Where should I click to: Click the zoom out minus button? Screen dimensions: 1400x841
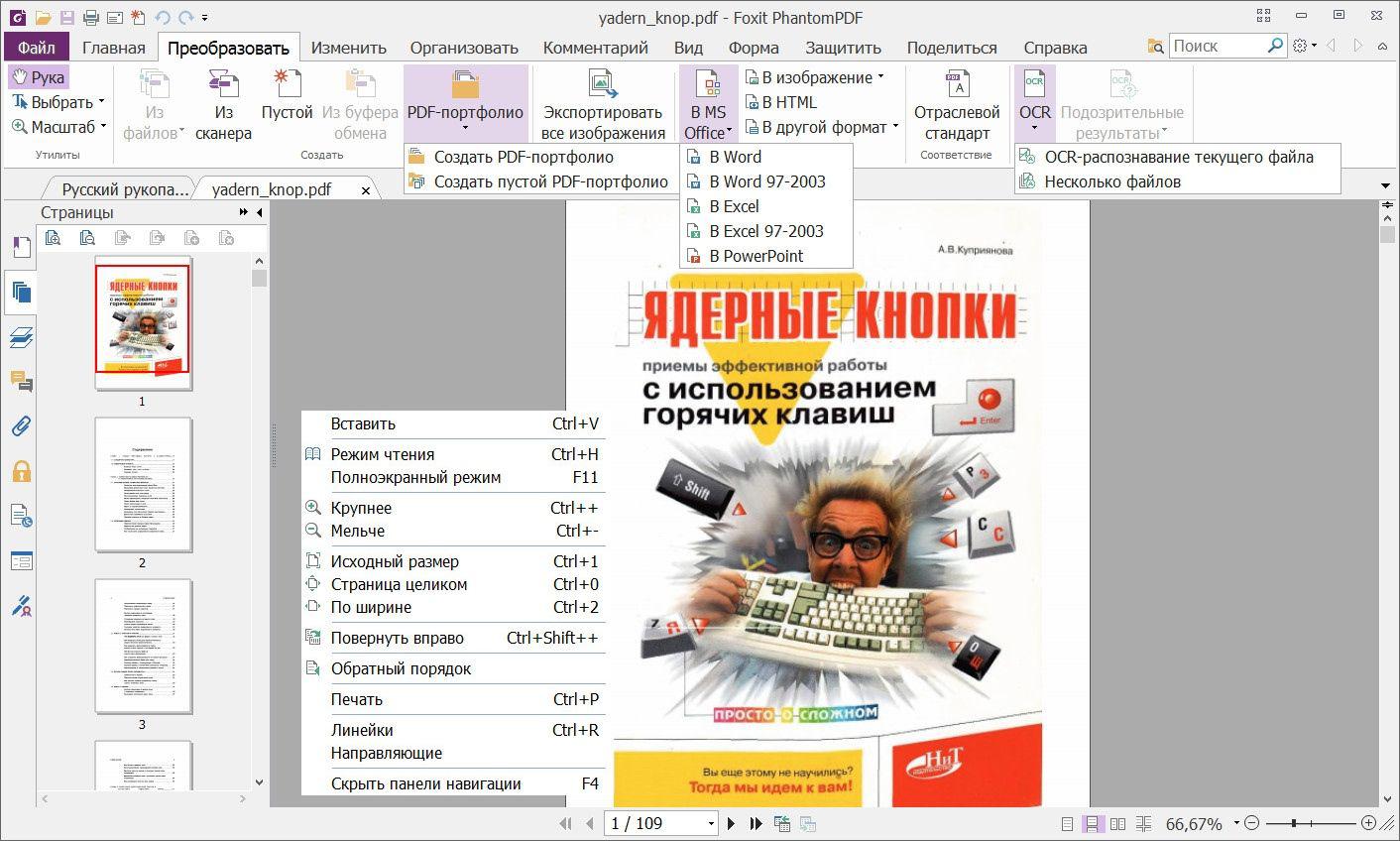pos(1251,823)
